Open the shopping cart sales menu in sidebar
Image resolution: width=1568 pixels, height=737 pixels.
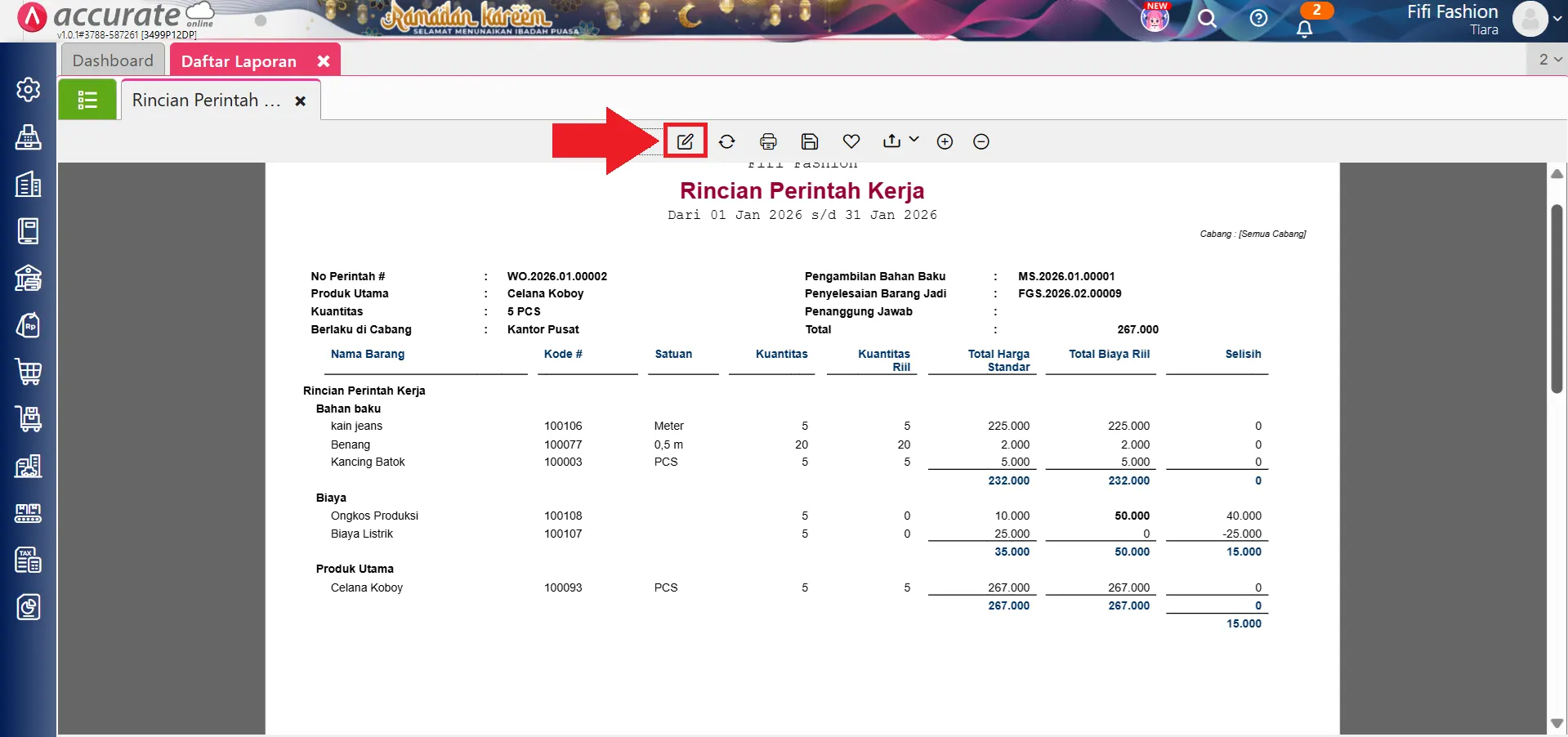point(29,372)
